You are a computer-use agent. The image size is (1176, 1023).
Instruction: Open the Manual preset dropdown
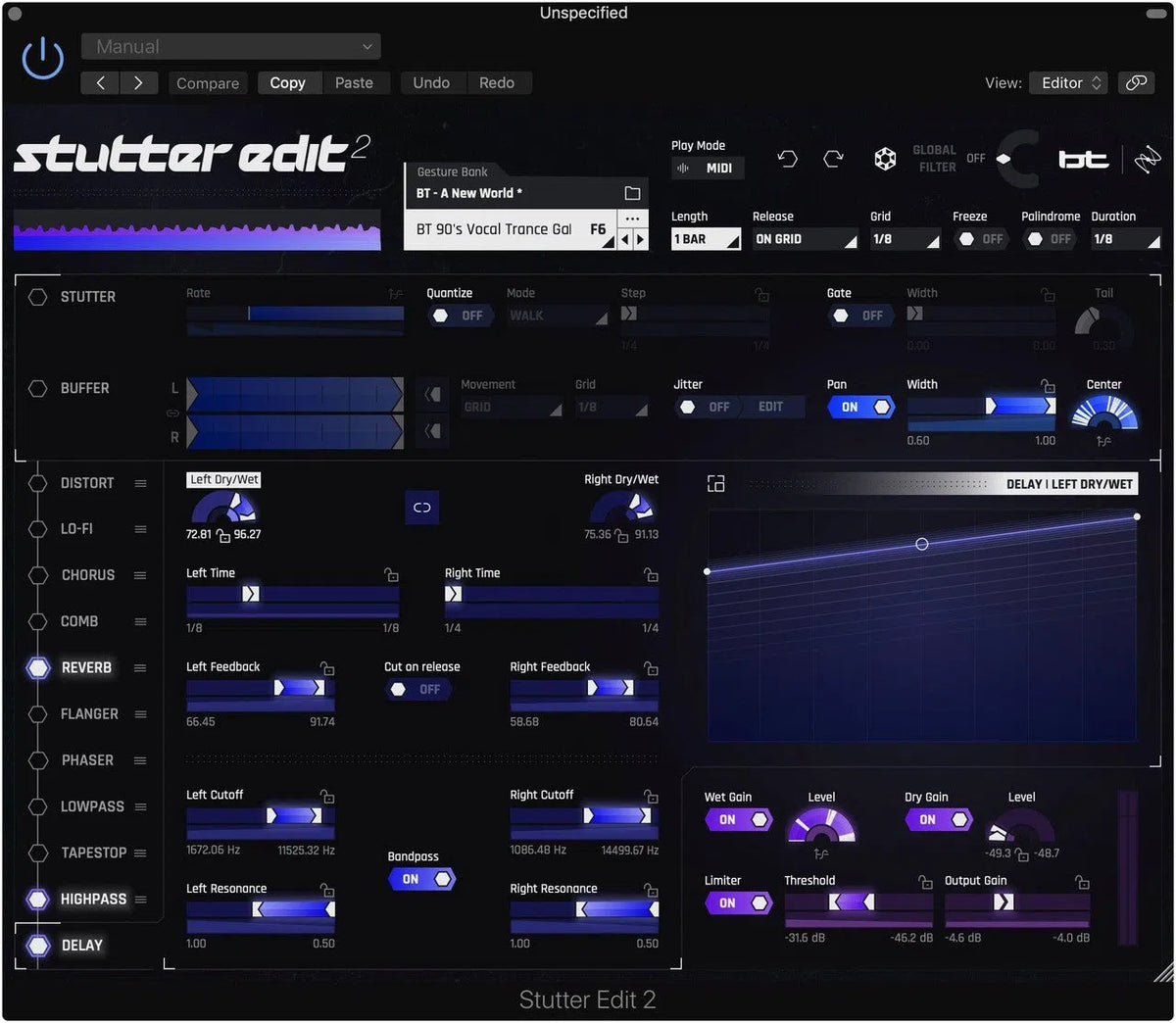pos(230,46)
